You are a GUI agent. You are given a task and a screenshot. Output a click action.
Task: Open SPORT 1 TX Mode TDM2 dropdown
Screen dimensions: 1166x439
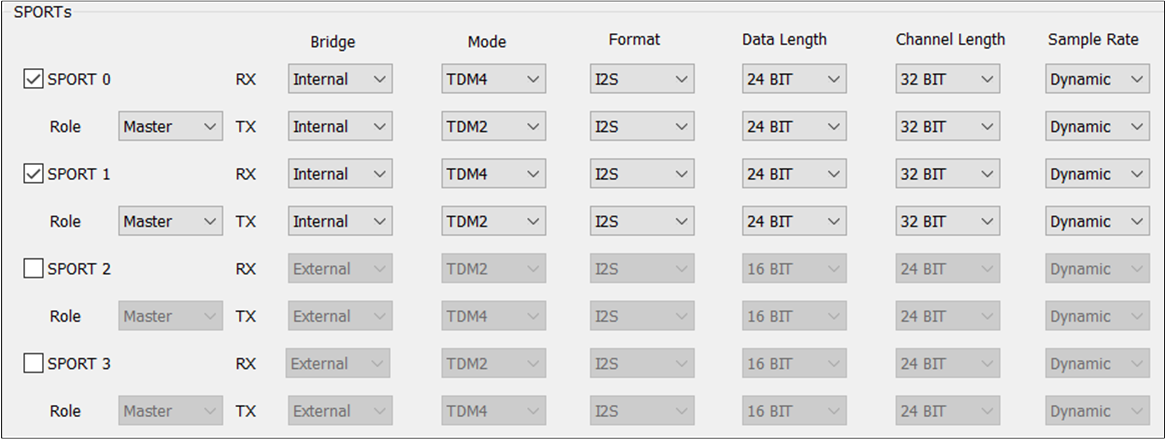point(494,222)
